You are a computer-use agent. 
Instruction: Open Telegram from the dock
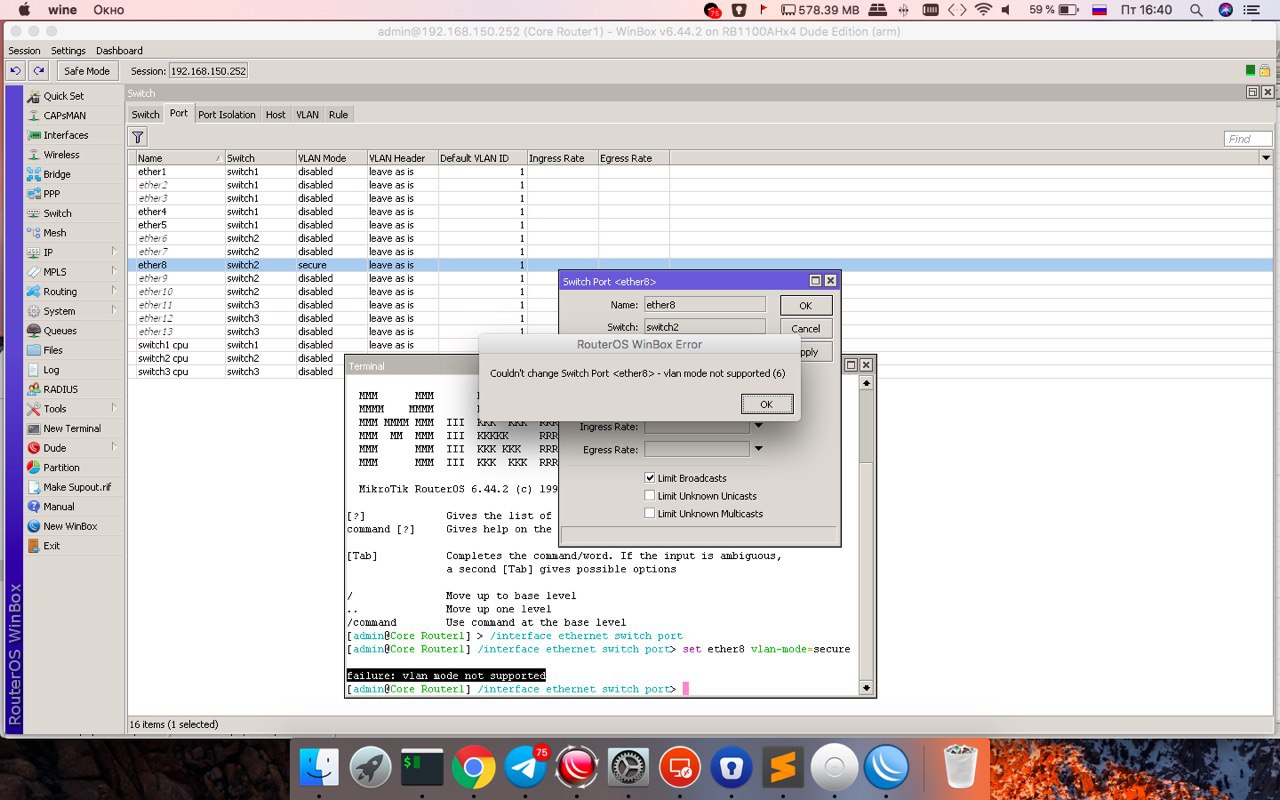point(526,768)
